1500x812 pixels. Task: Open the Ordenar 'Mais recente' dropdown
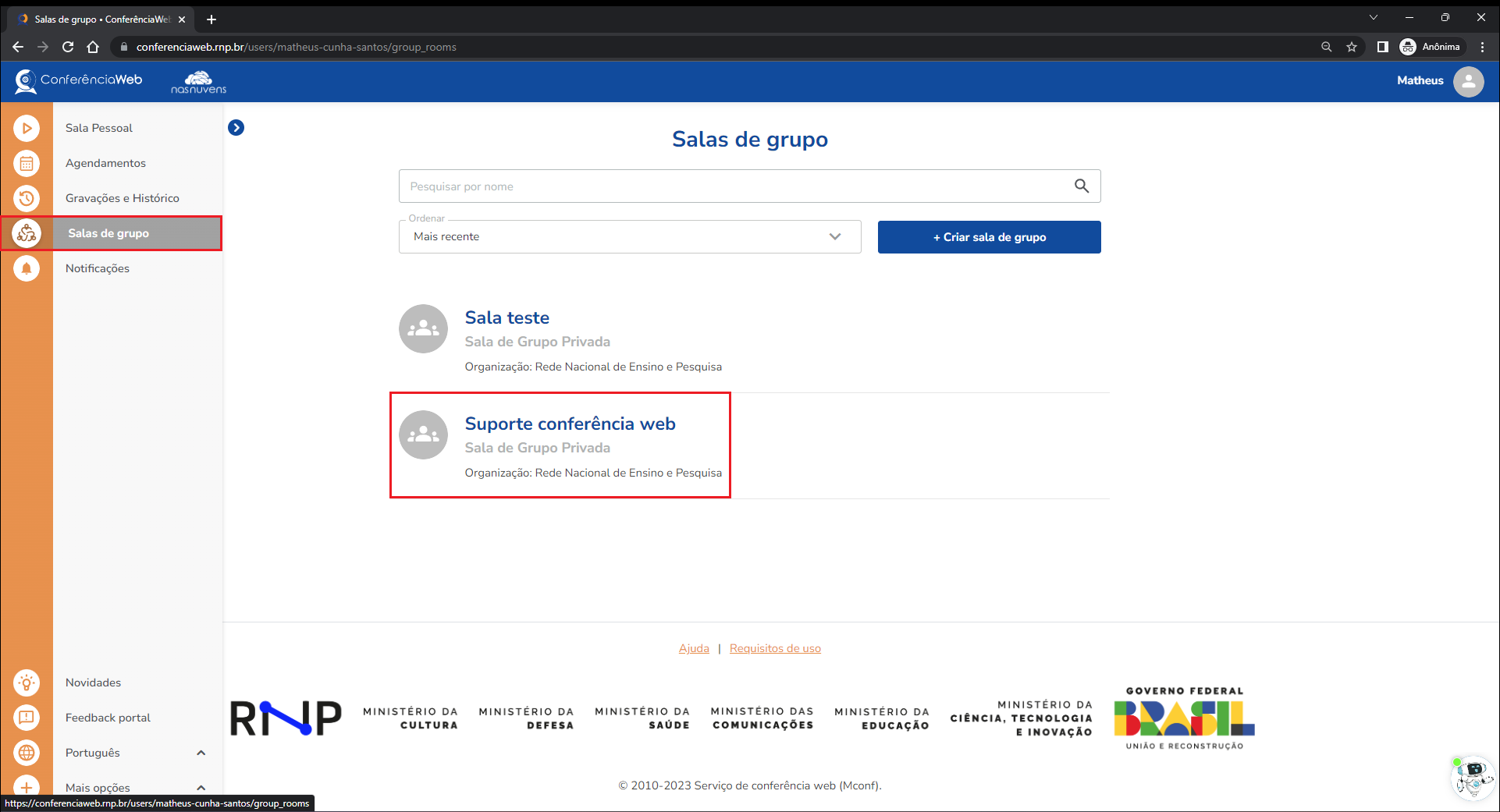[629, 237]
